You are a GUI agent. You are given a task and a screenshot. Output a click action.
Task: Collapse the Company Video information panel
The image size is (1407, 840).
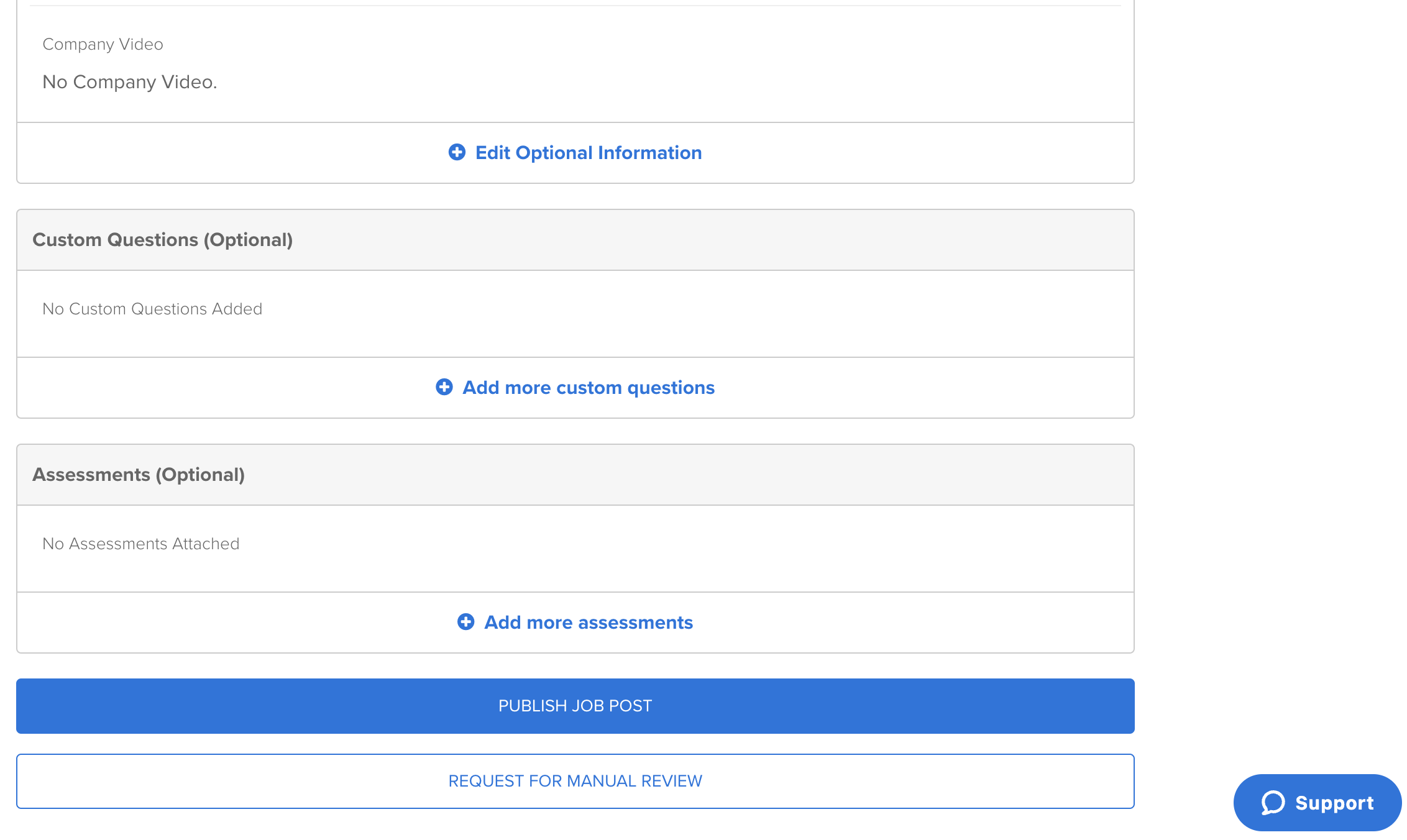[103, 43]
